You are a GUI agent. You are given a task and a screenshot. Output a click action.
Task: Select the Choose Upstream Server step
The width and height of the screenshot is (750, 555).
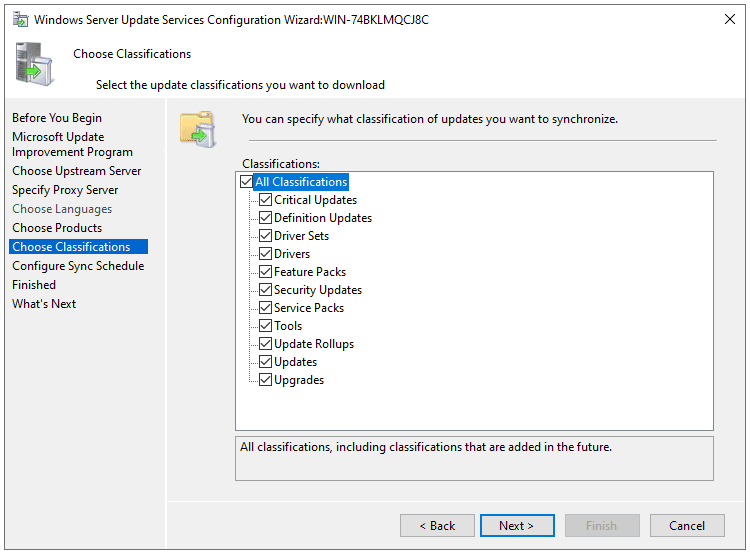click(x=77, y=171)
